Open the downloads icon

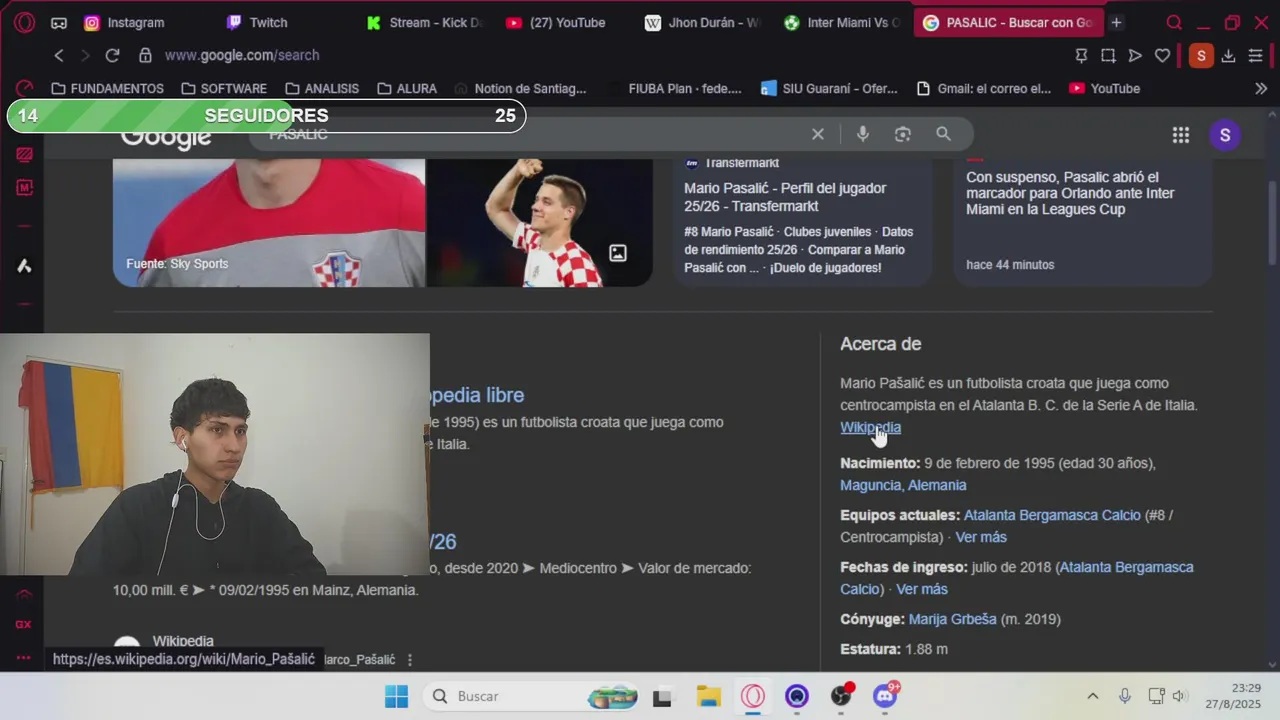(x=1228, y=56)
